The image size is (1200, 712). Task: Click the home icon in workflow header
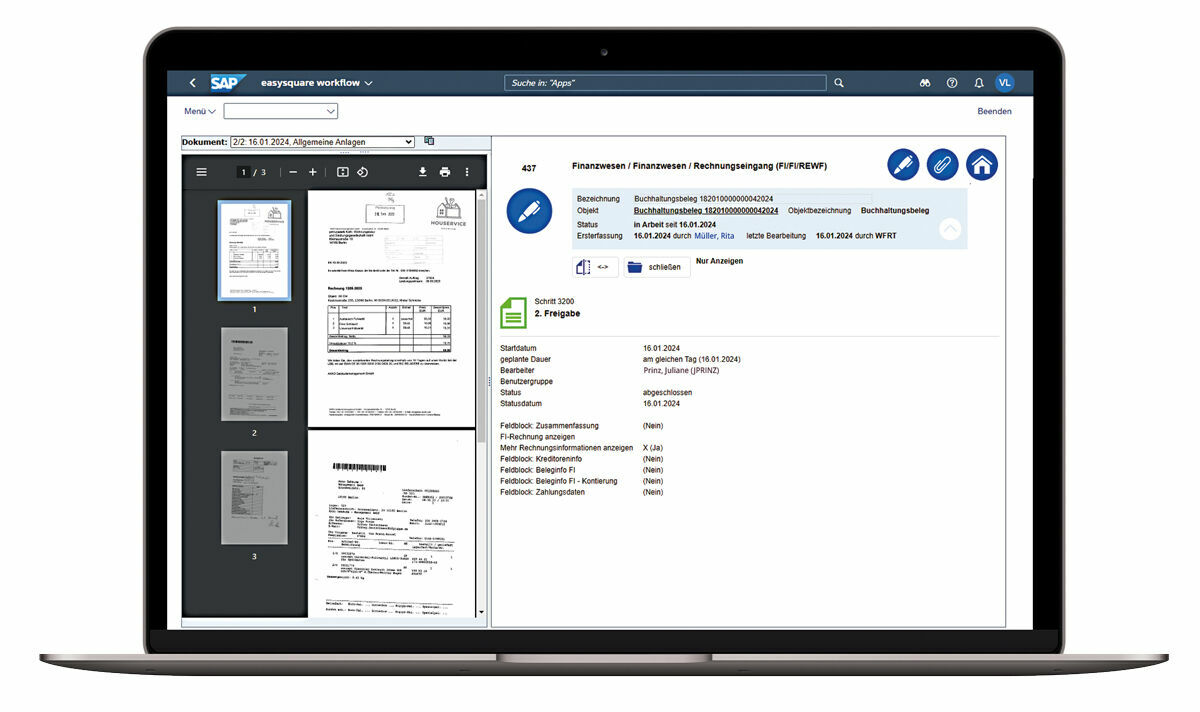(x=981, y=165)
